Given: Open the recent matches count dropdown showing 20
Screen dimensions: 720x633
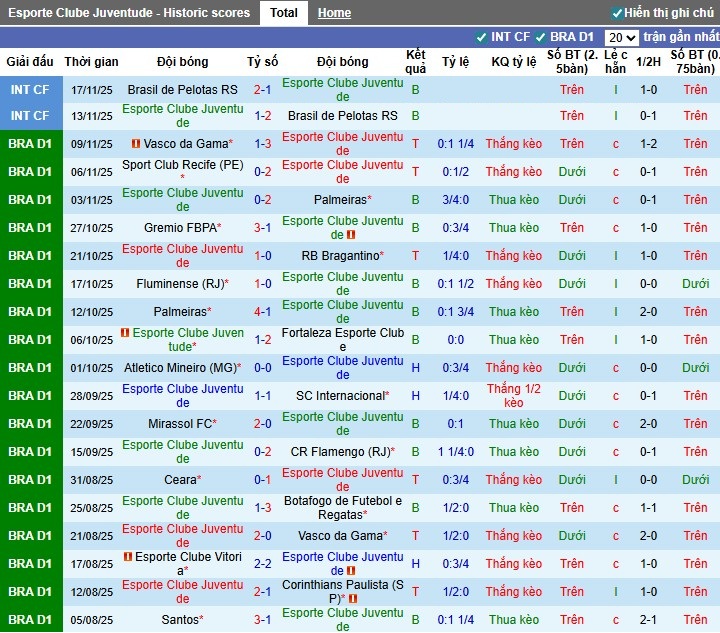Looking at the screenshot, I should [x=621, y=37].
